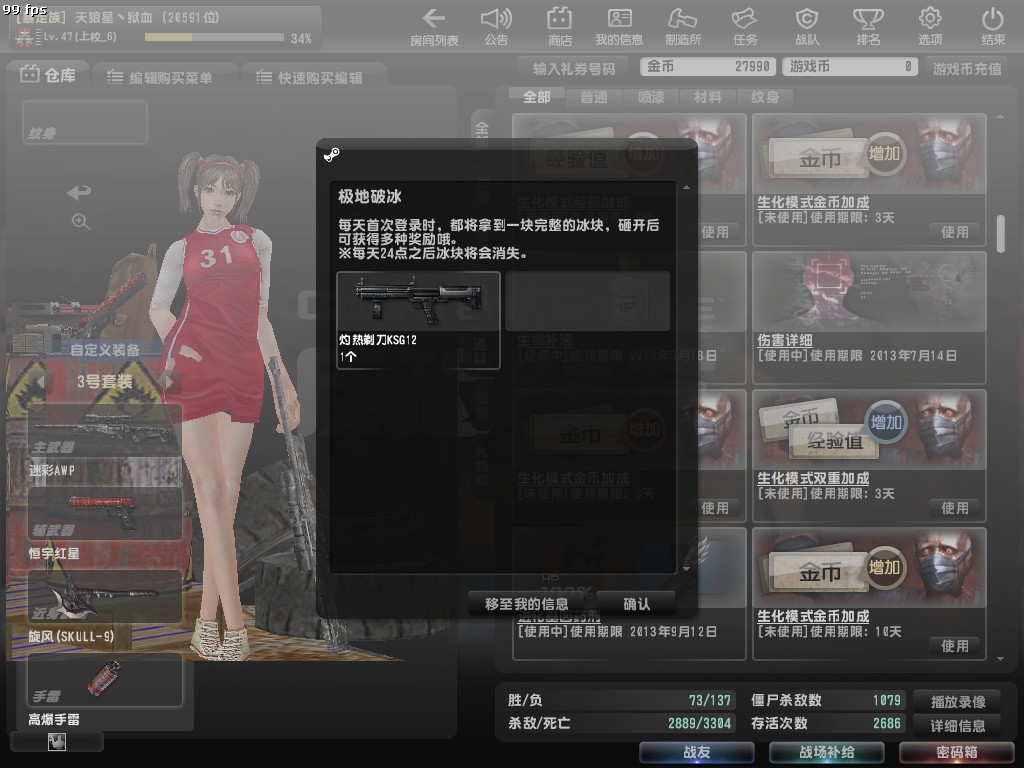The width and height of the screenshot is (1024, 768).
Task: Select the 普通 filter tab
Action: [x=594, y=97]
